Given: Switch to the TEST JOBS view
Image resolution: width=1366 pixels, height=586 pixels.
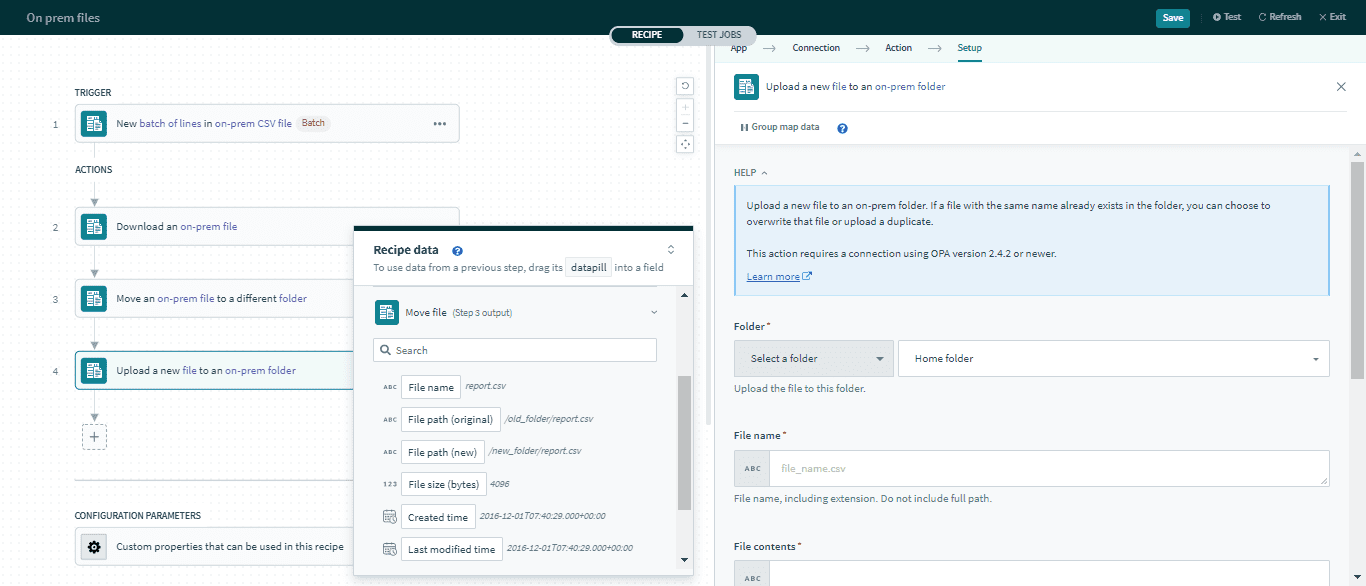Looking at the screenshot, I should click(720, 35).
